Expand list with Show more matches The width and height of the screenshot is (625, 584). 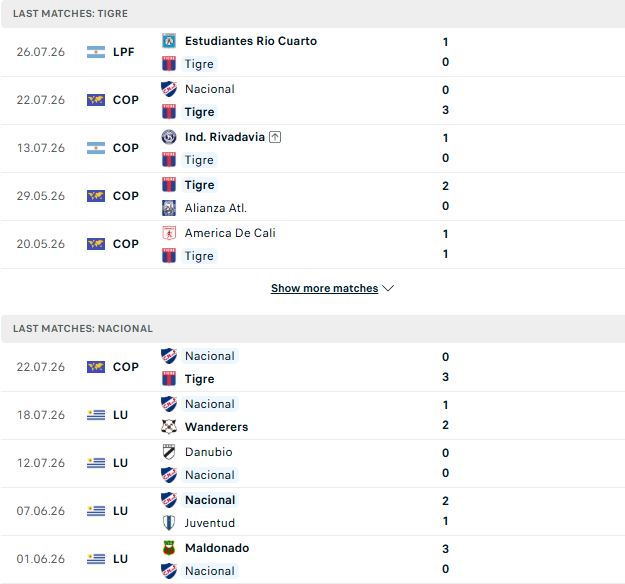(324, 288)
